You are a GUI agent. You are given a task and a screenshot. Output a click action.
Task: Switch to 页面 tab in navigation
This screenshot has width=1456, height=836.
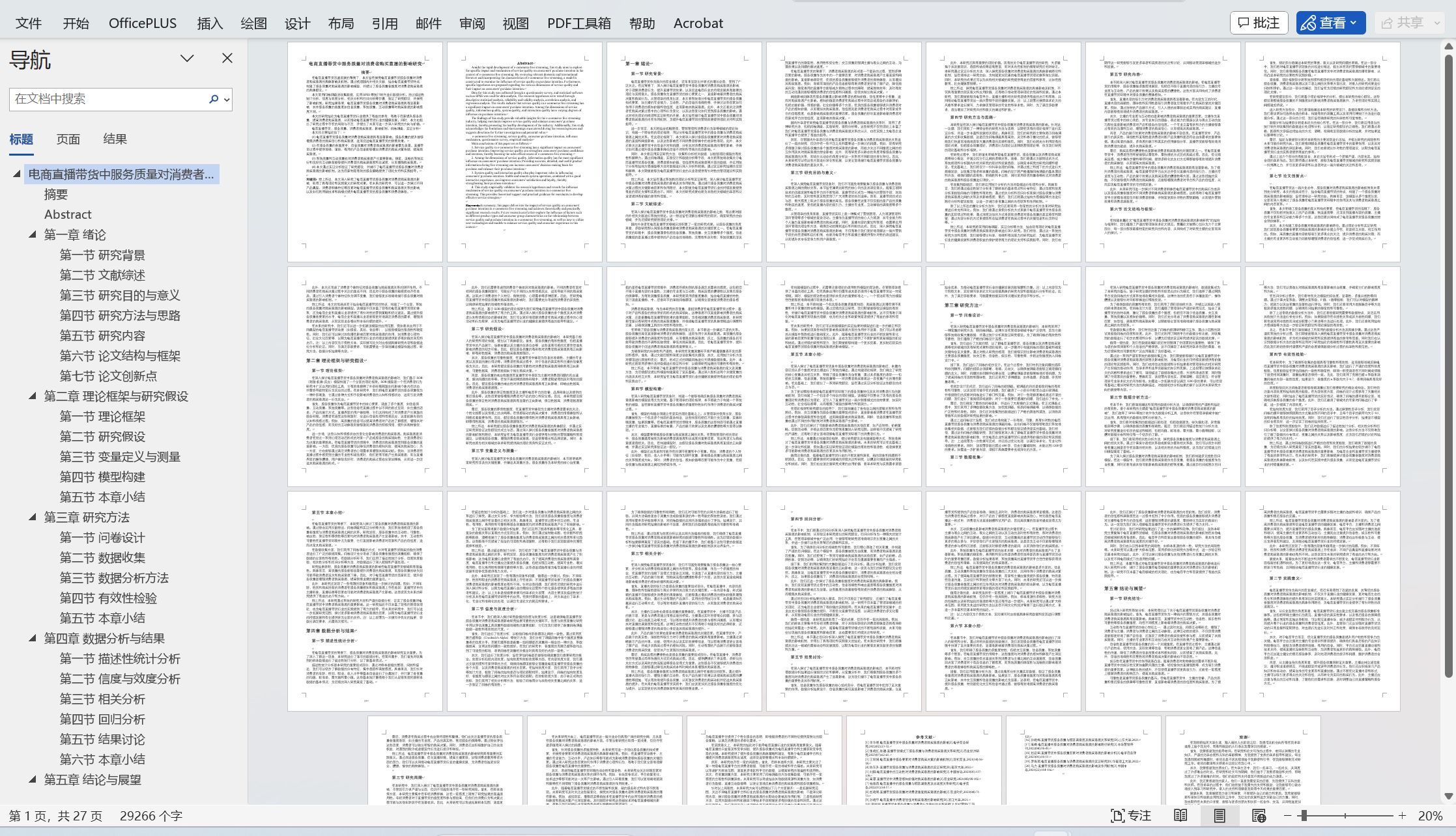[68, 139]
